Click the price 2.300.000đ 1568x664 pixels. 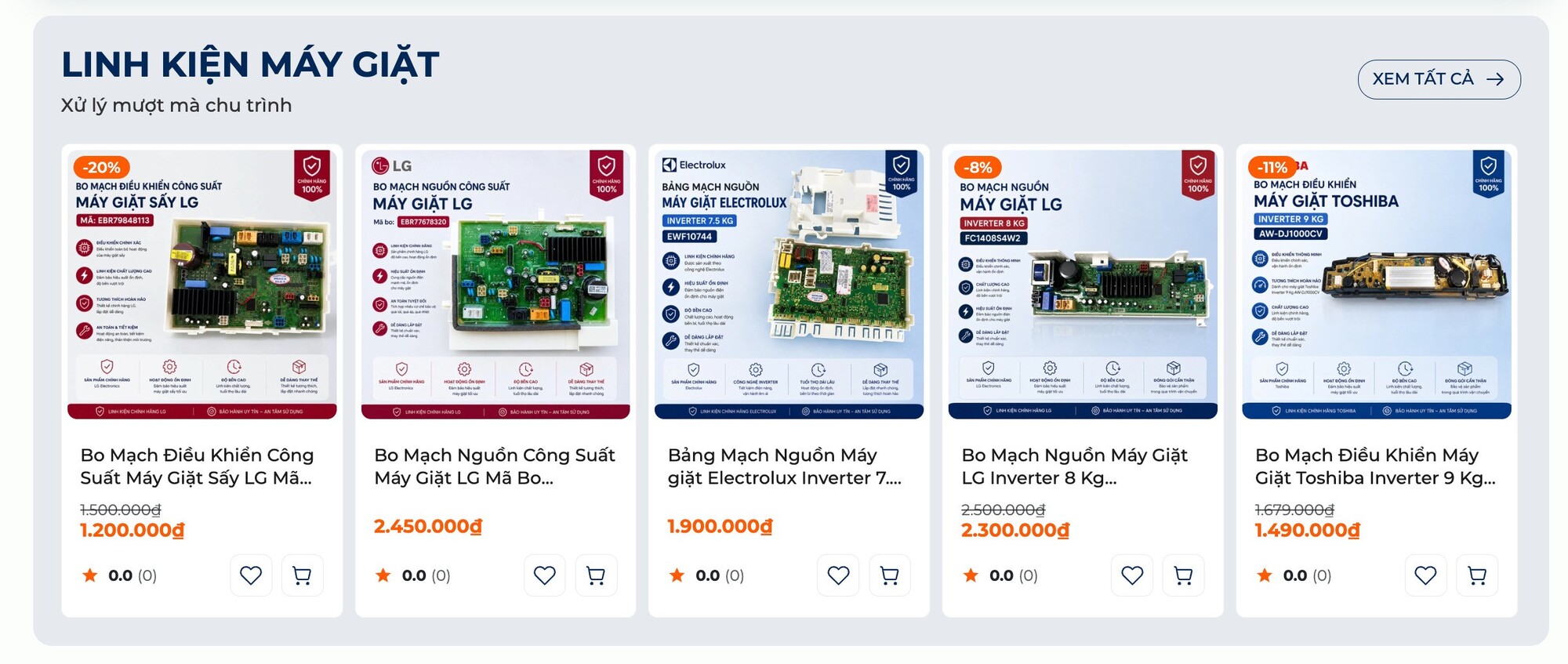pos(1015,531)
